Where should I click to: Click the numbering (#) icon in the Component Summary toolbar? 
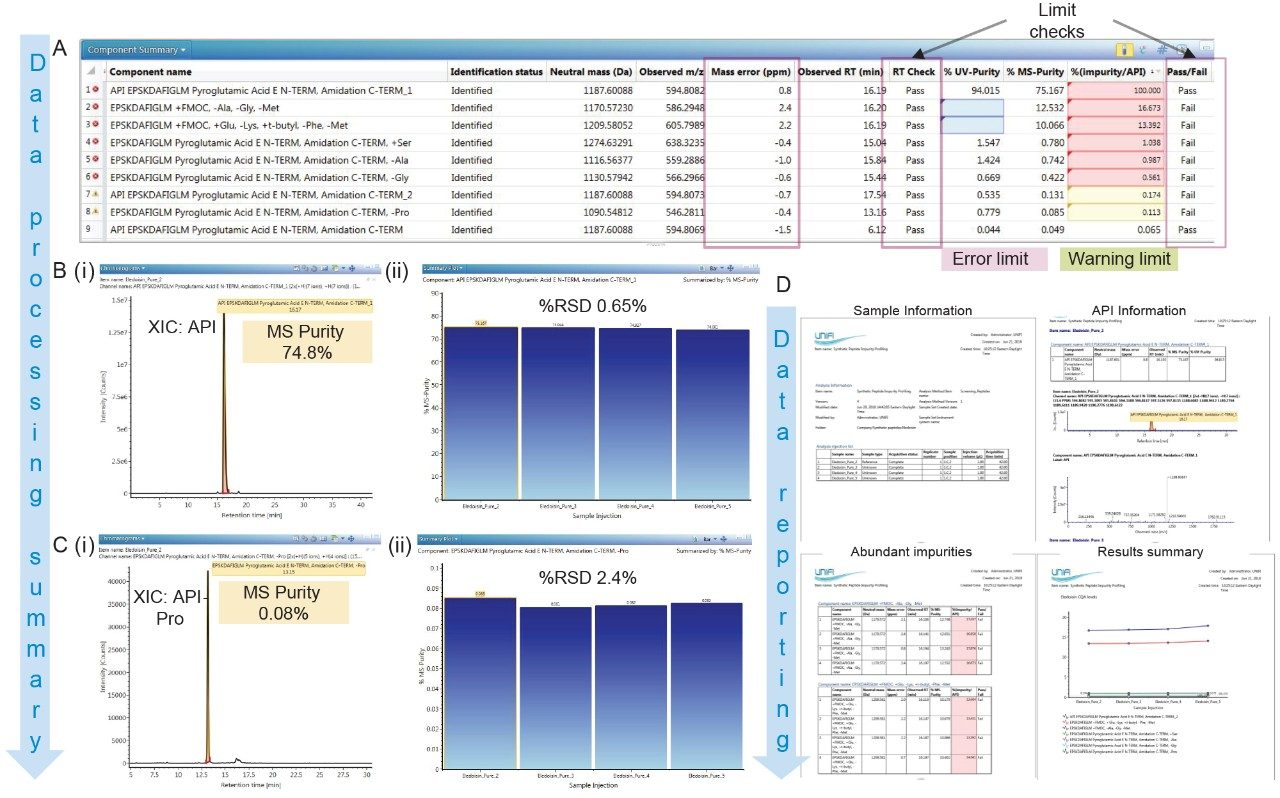tap(1162, 50)
